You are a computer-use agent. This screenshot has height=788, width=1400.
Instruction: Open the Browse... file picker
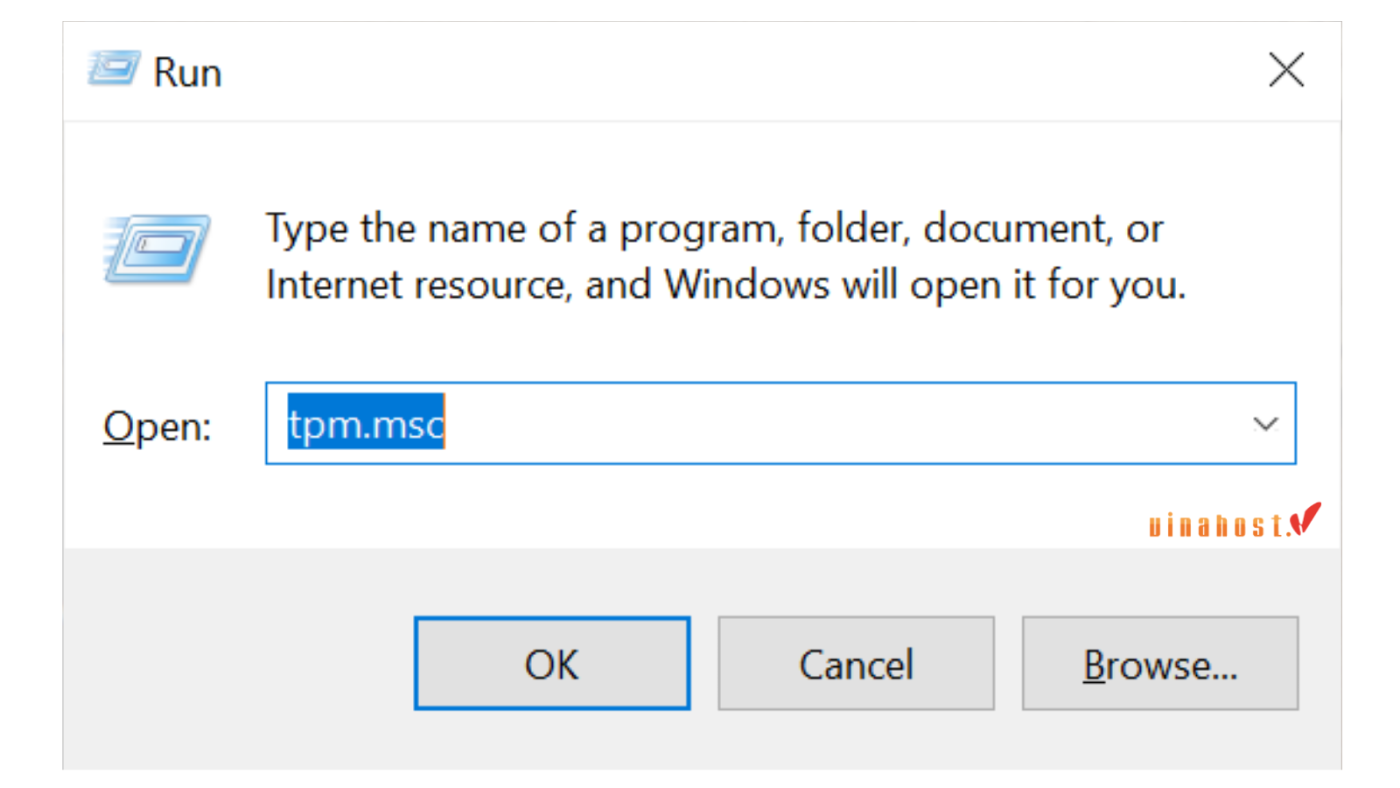pos(1160,664)
